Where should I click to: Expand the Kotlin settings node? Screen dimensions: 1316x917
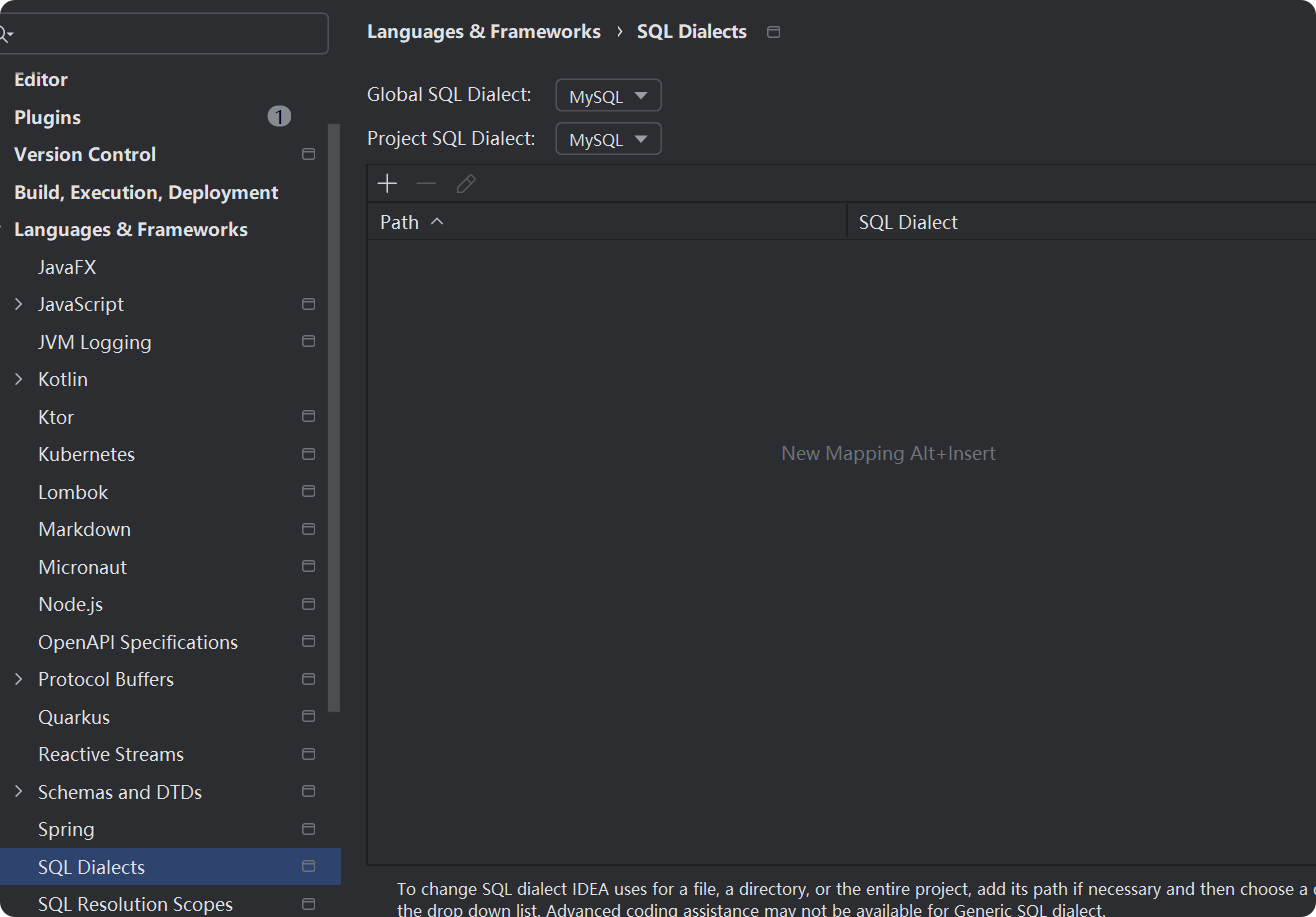[17, 378]
